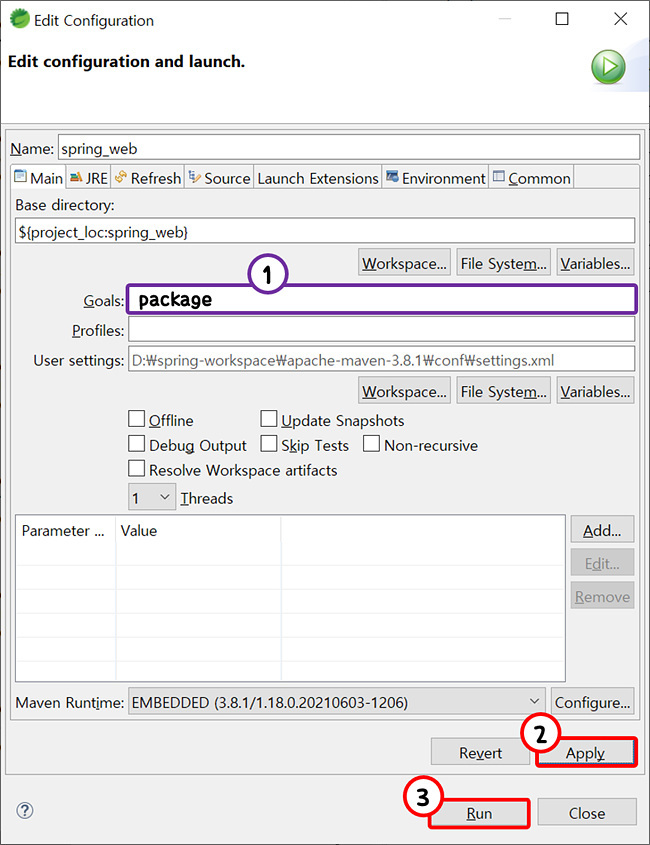The image size is (650, 845).
Task: Toggle the Non-recursive checkbox
Action: point(371,444)
